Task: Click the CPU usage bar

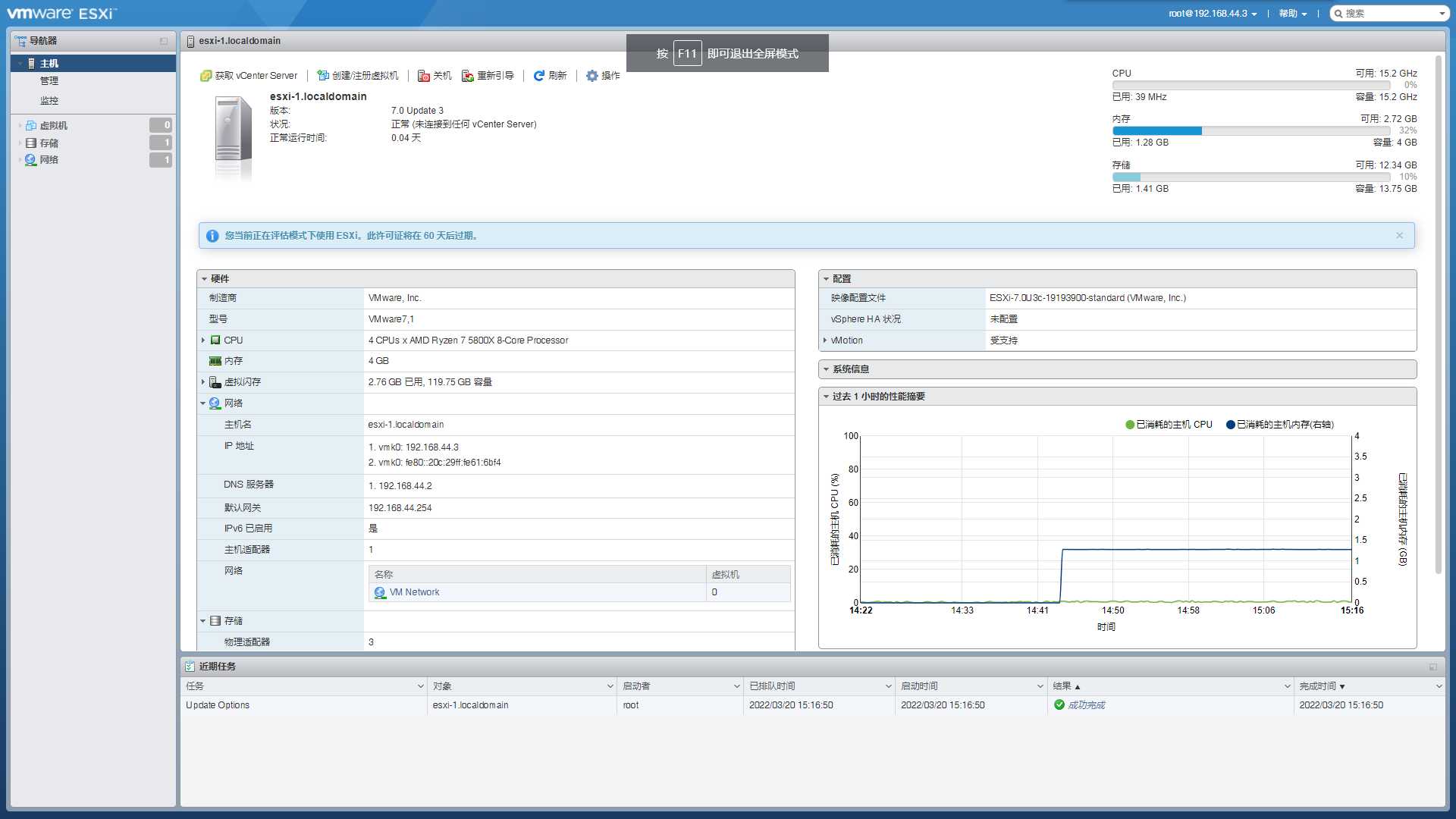Action: (x=1251, y=86)
